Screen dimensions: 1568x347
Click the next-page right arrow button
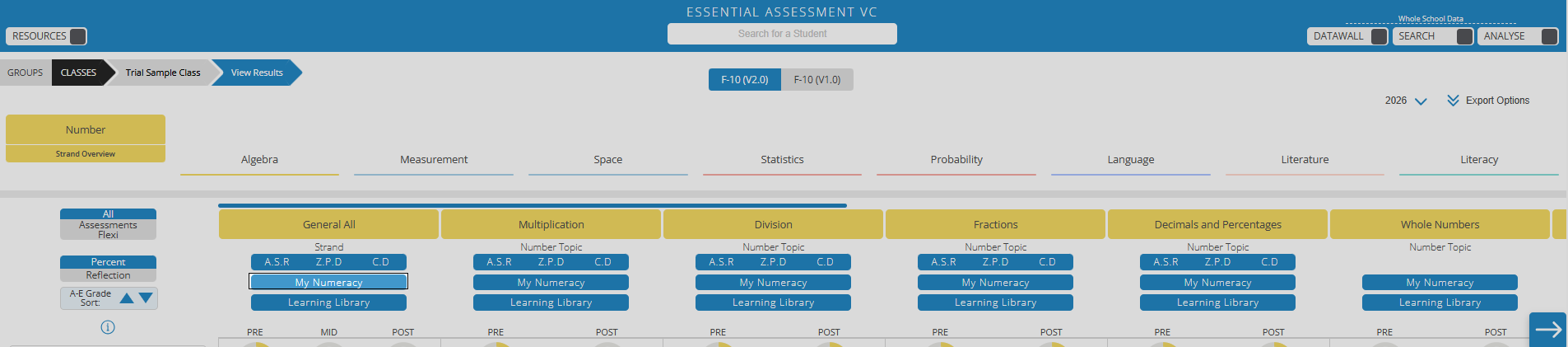click(x=1547, y=330)
